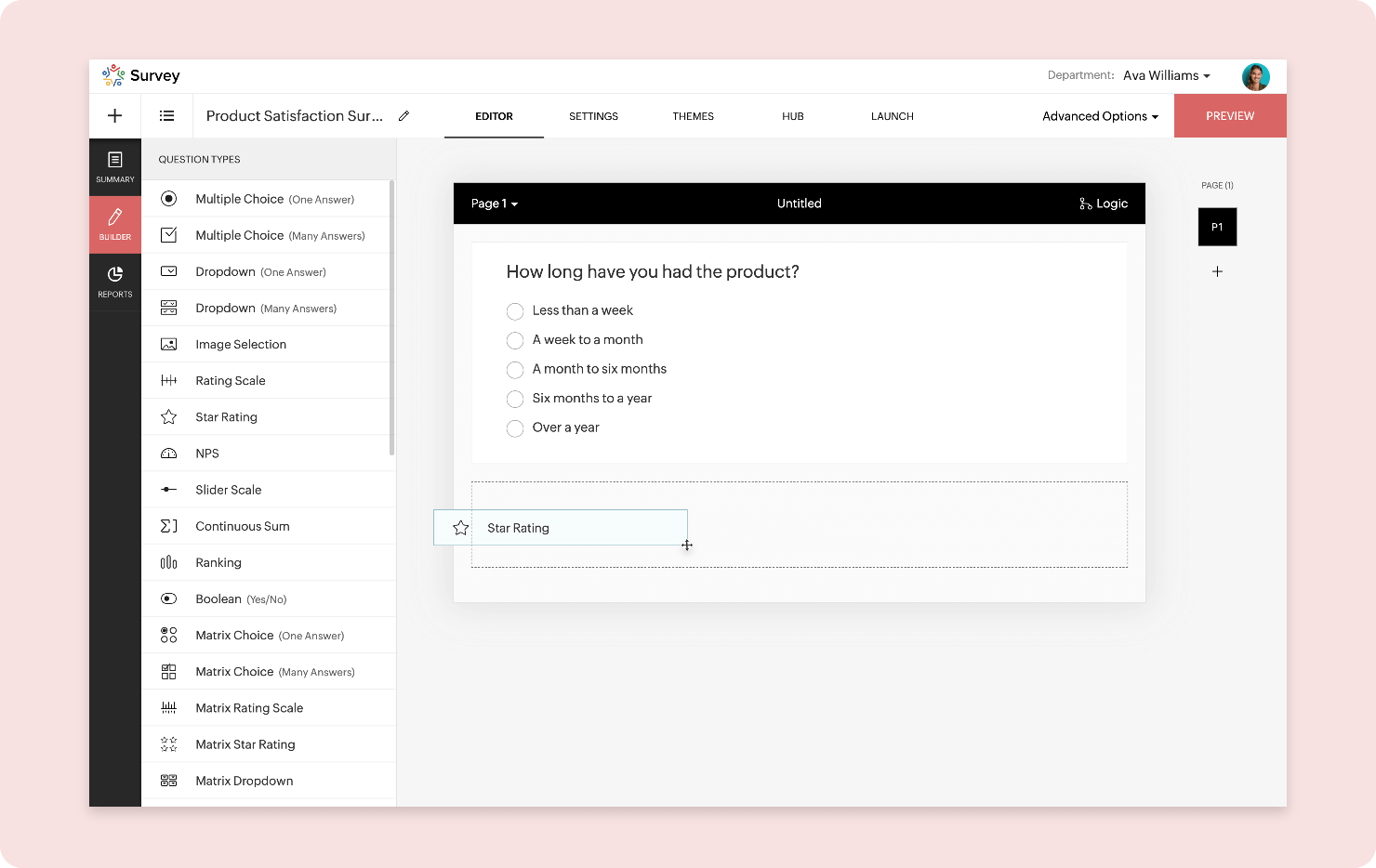Open the list menu icon in toolbar

coord(167,116)
